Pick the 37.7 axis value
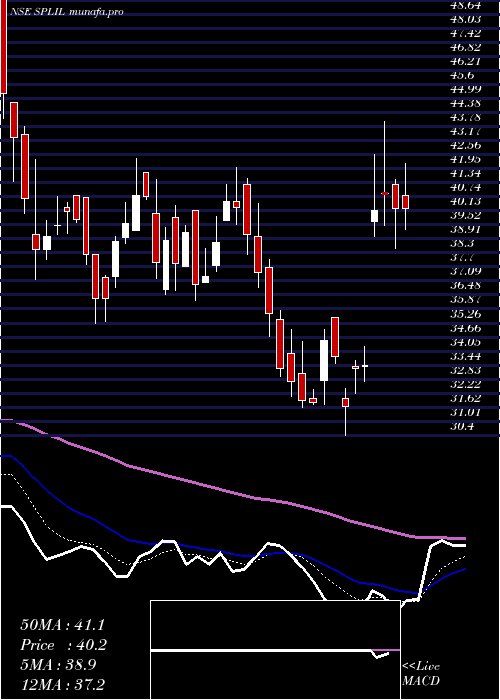Viewport: 500px width, 700px height. pyautogui.click(x=464, y=258)
